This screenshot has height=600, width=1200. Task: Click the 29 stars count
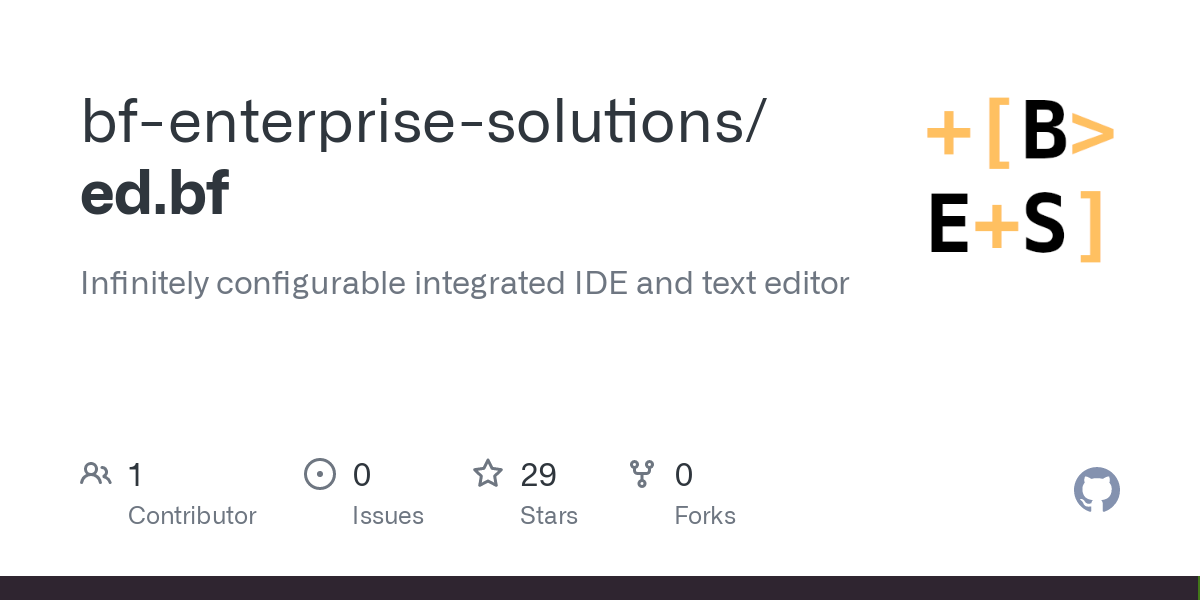coord(538,474)
